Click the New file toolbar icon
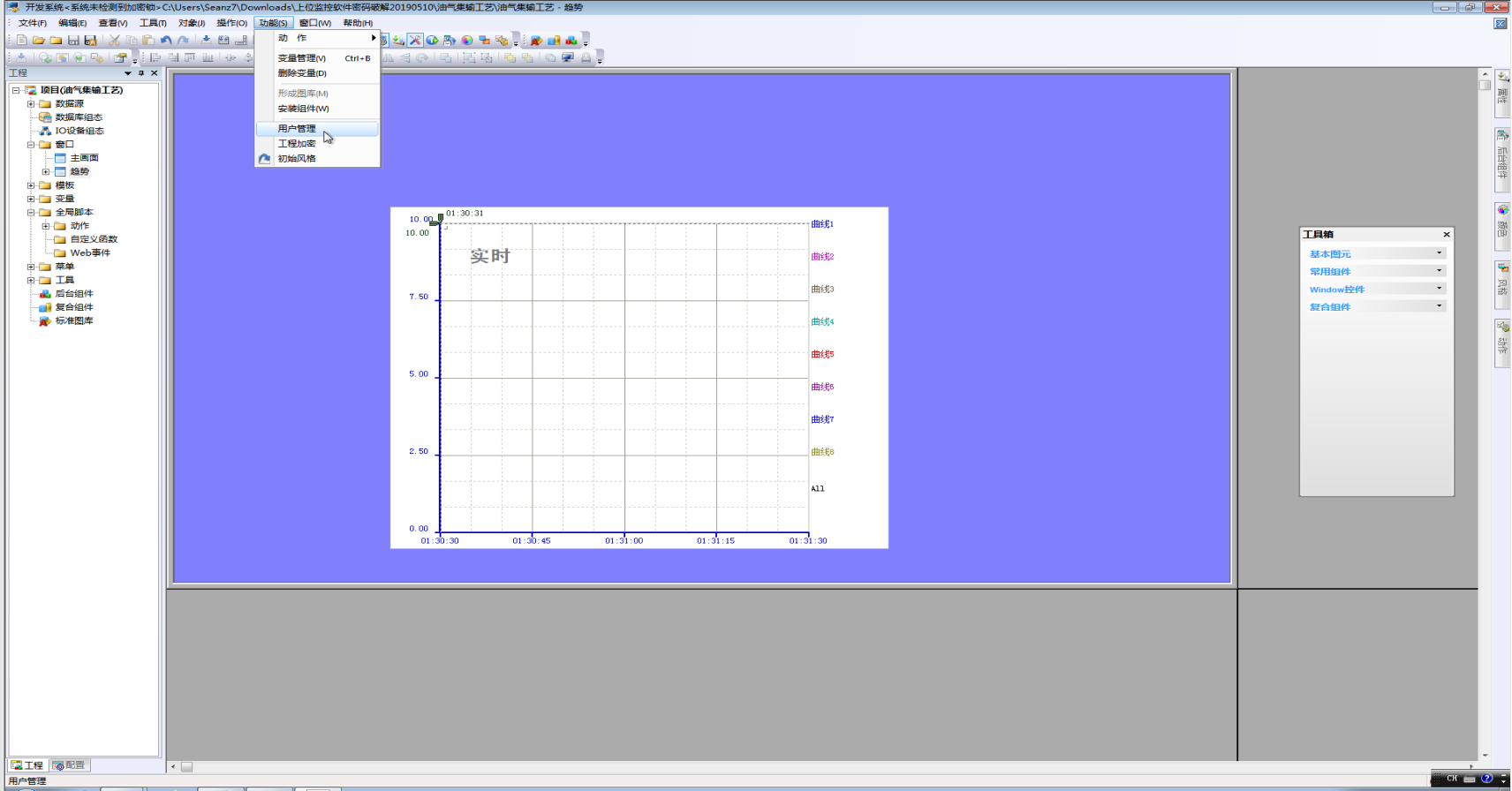 [x=22, y=41]
